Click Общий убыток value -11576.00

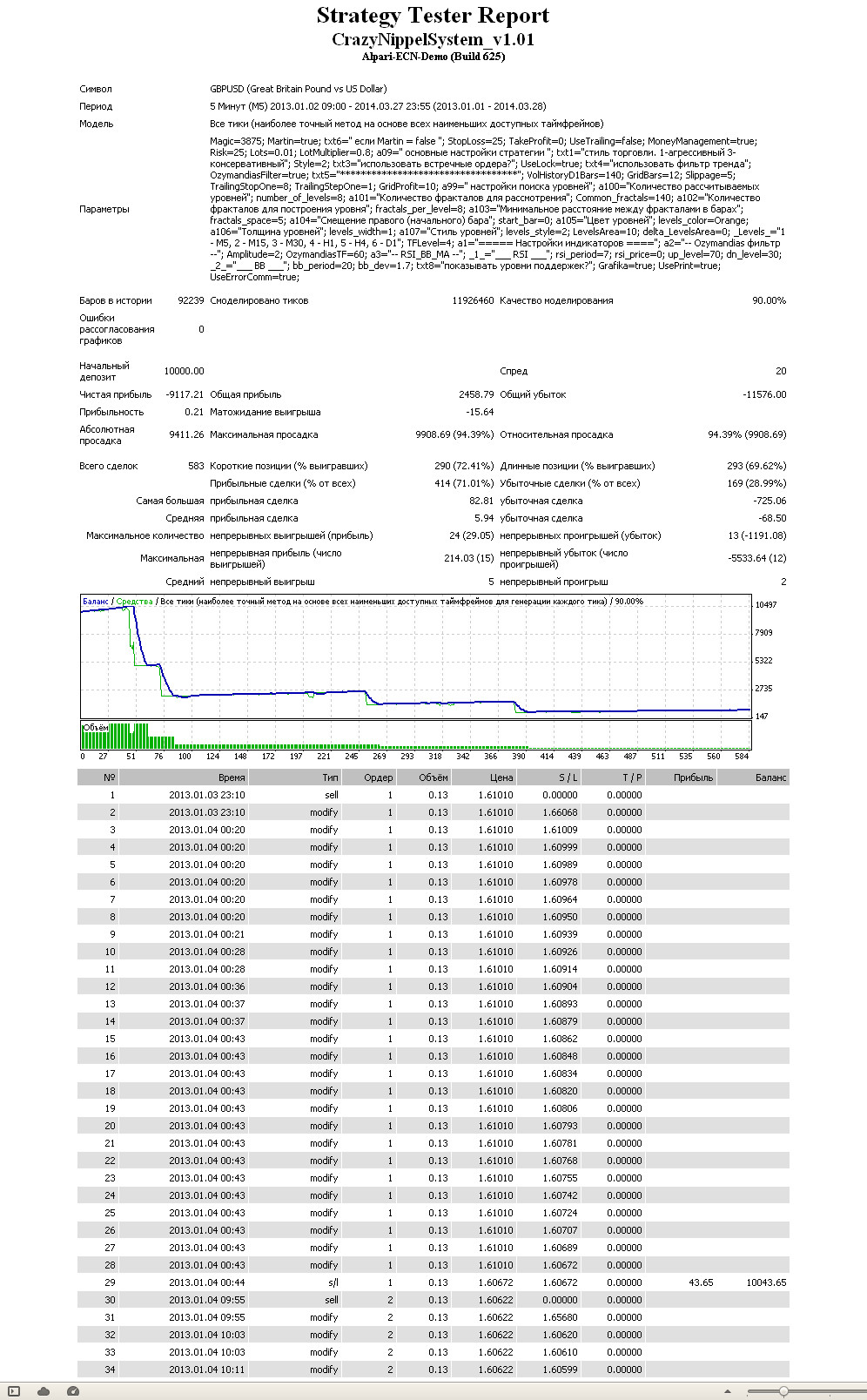coord(764,394)
